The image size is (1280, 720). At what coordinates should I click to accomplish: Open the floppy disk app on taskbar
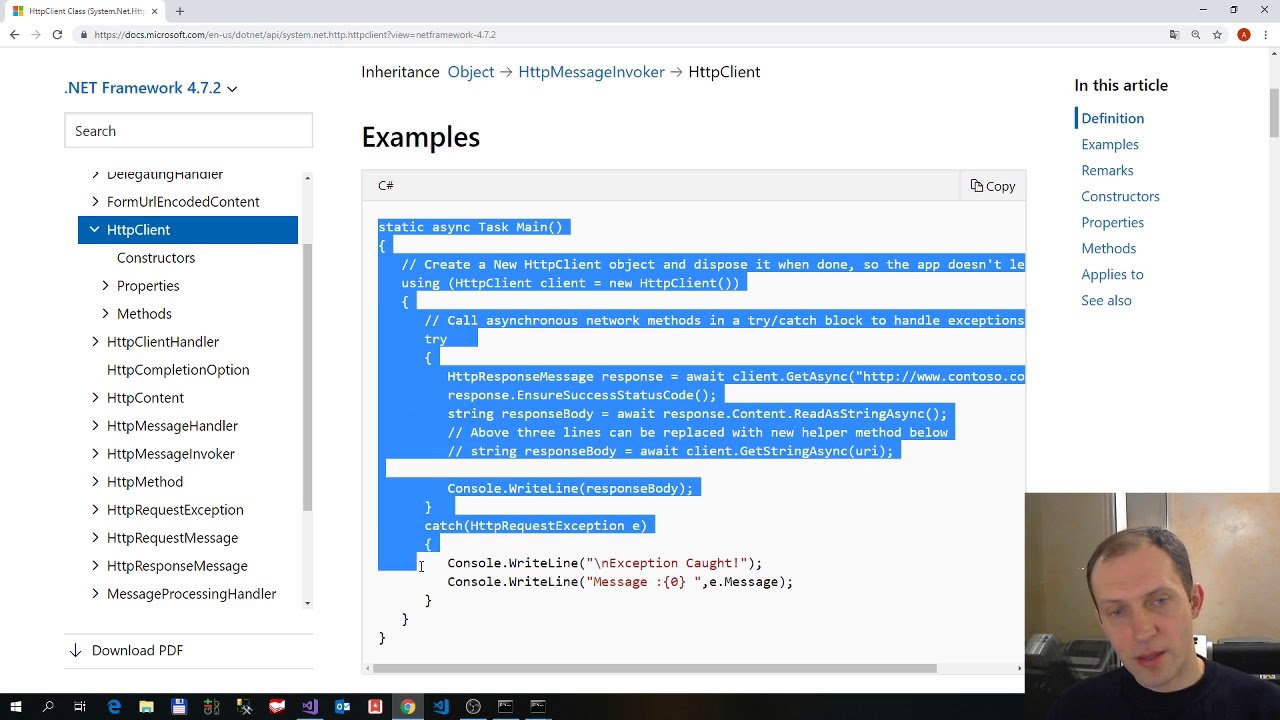[179, 707]
